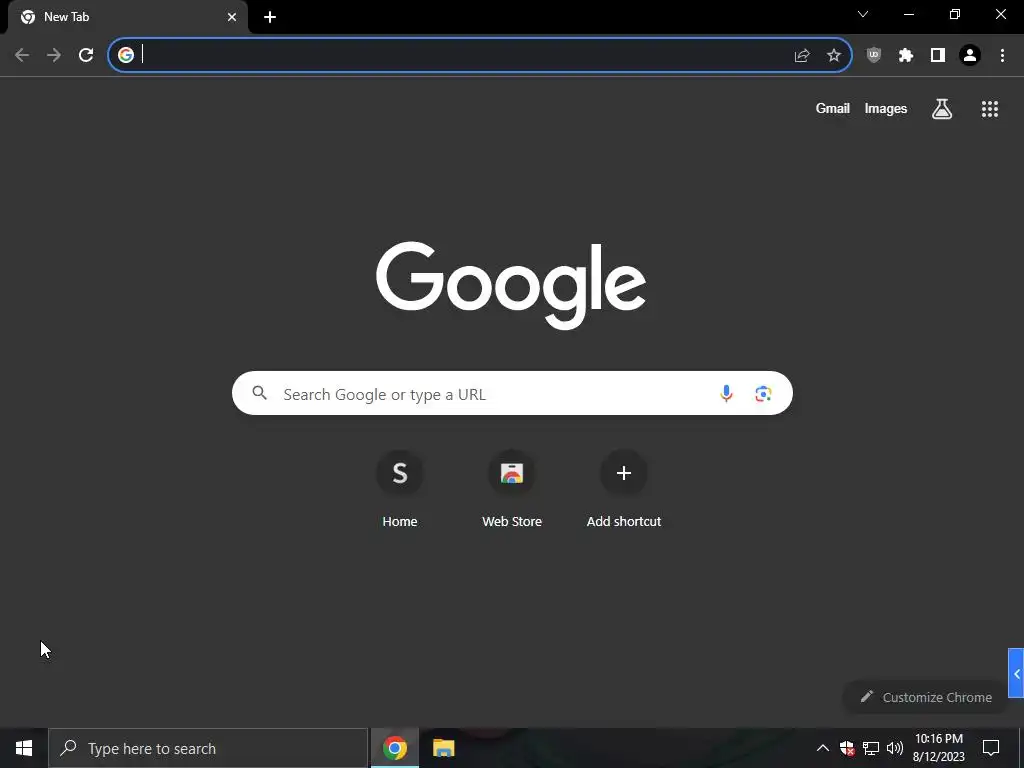Viewport: 1024px width, 768px height.
Task: Click the Google logo
Action: click(x=511, y=285)
